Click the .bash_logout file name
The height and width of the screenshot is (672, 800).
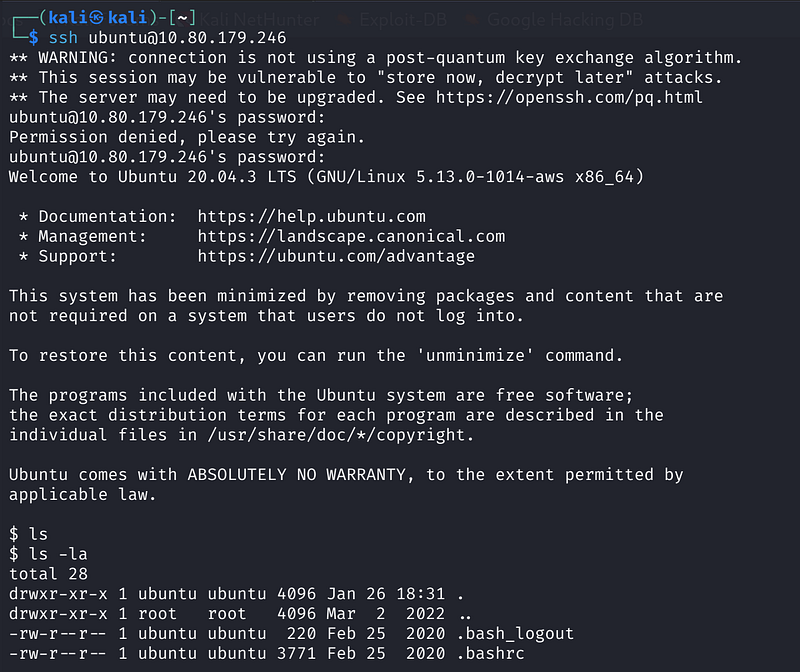(515, 634)
